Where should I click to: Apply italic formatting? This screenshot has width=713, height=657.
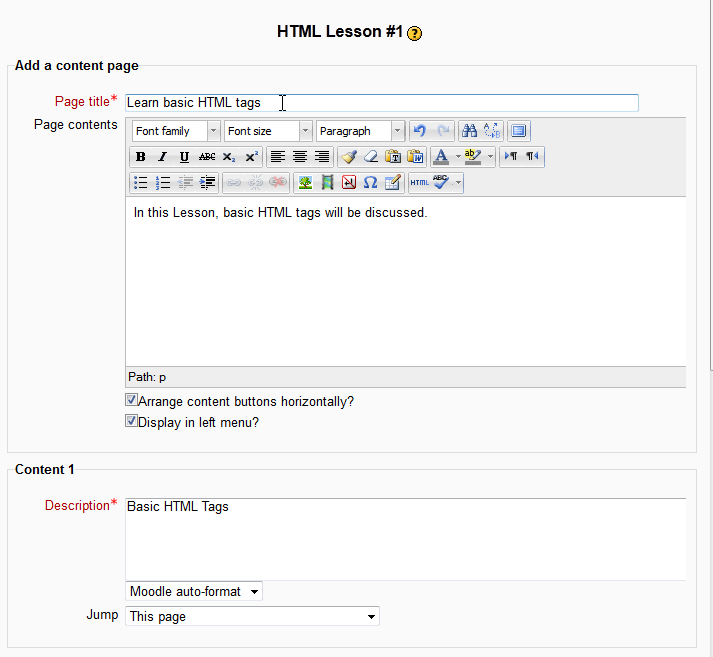coord(162,157)
